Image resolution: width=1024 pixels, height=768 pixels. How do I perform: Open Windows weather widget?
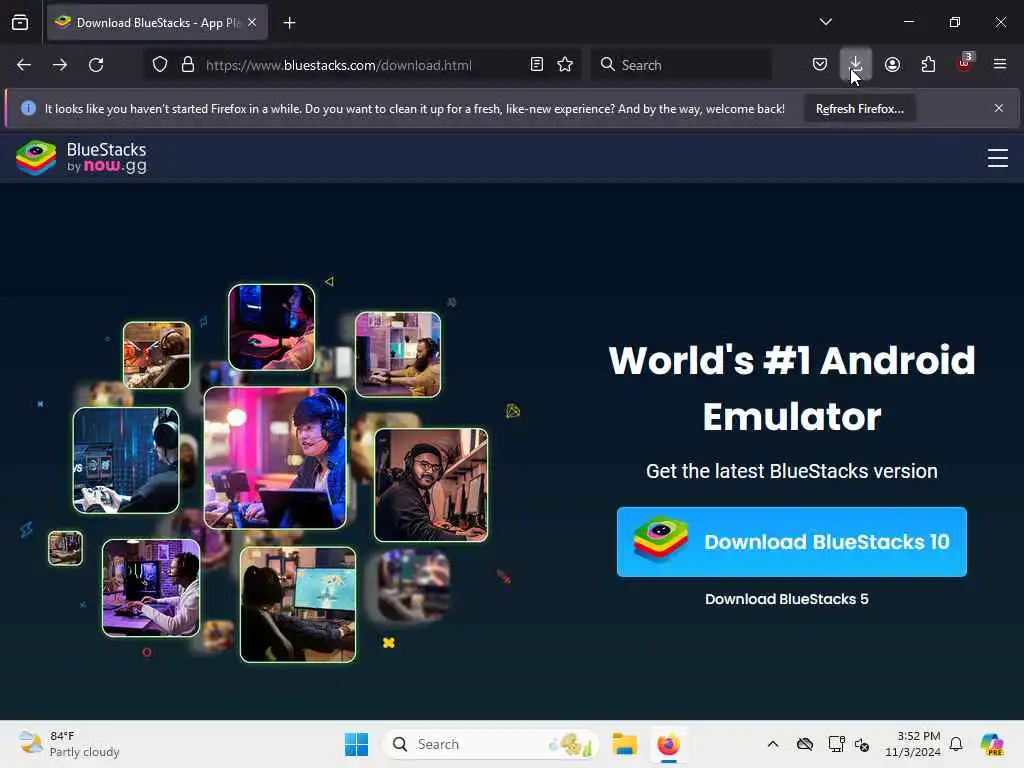[x=69, y=744]
